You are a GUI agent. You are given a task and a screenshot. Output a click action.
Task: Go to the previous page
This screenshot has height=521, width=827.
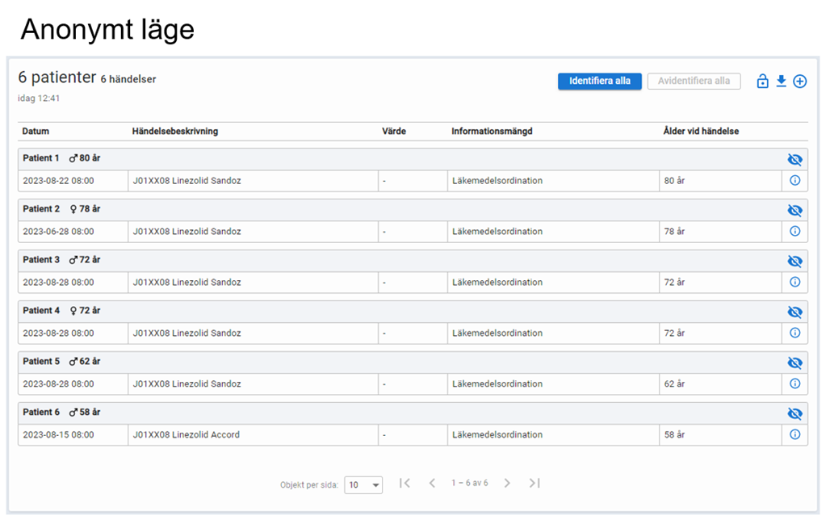[432, 483]
